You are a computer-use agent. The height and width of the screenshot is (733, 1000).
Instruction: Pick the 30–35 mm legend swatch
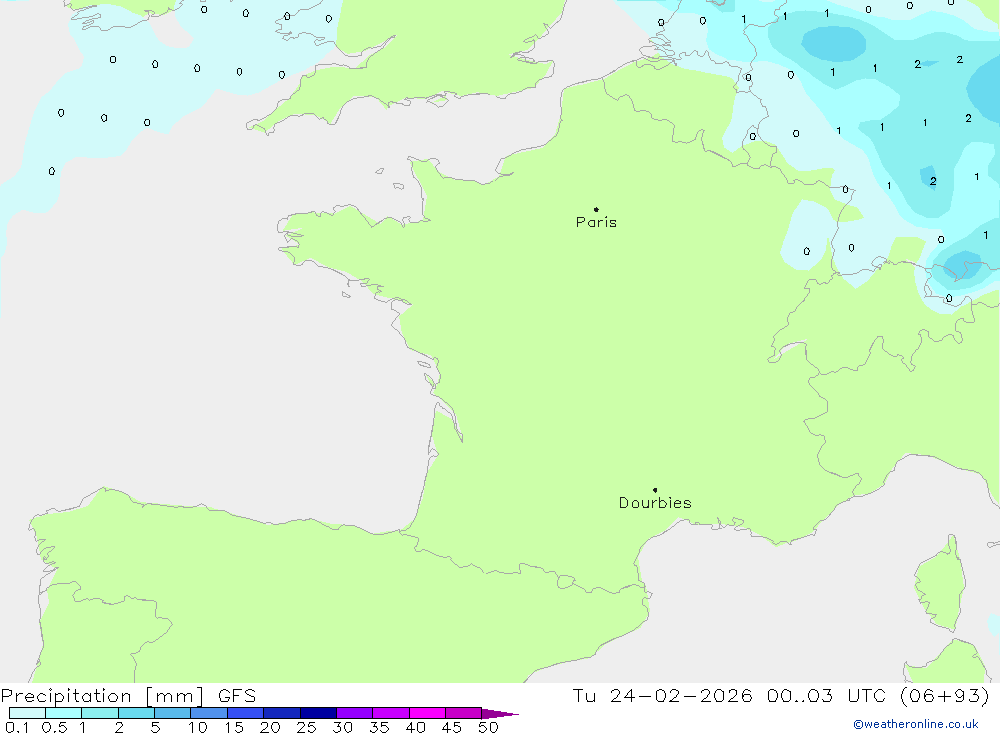pos(354,713)
